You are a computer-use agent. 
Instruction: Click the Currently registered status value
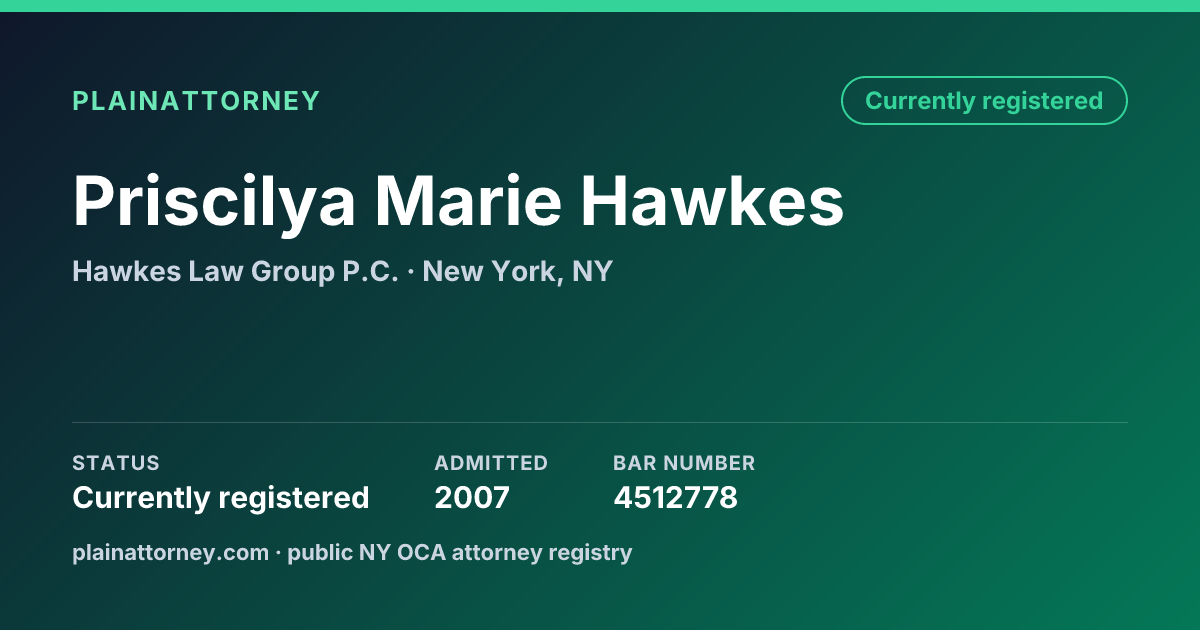[221, 497]
